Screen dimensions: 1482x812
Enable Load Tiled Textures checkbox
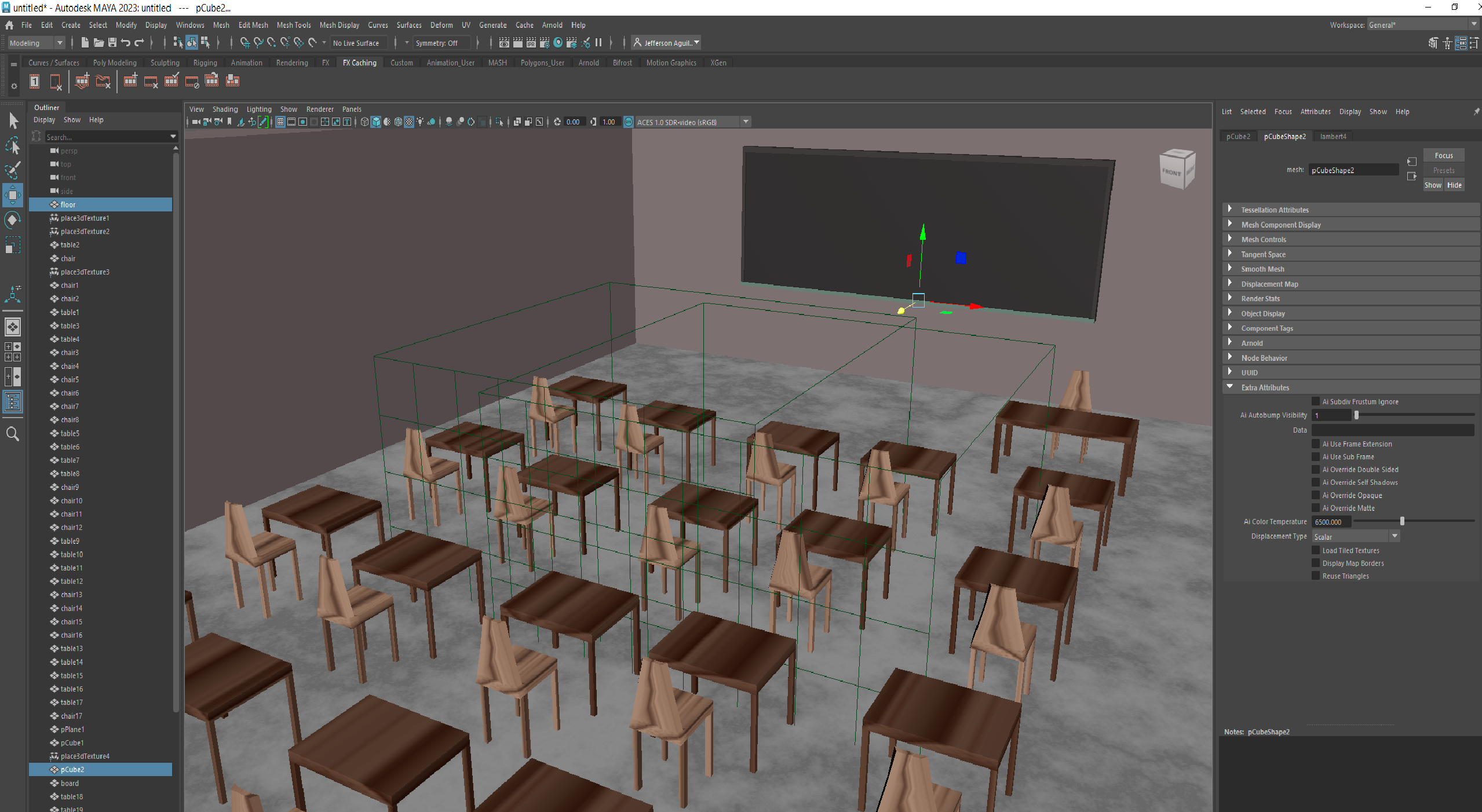1316,550
